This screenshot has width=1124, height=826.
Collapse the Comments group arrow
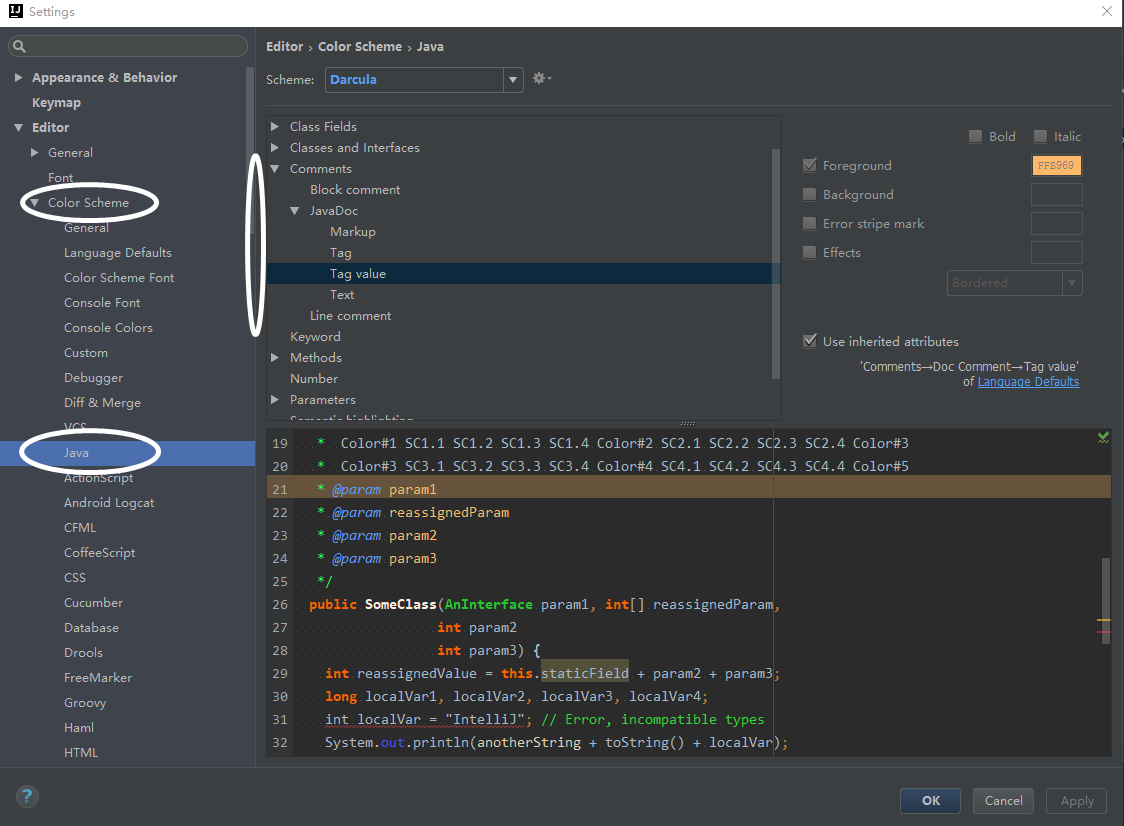[x=275, y=168]
